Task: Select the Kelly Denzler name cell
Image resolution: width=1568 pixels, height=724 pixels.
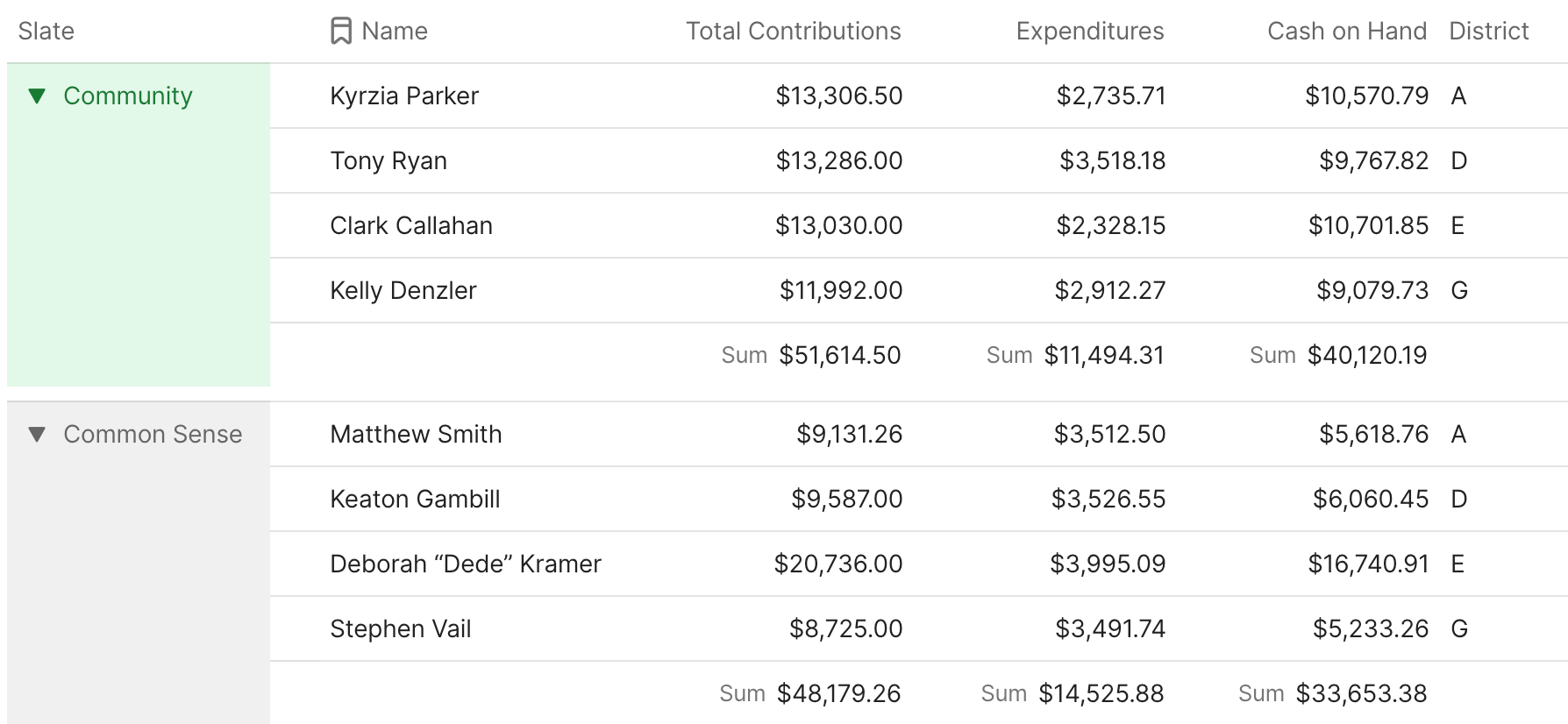Action: point(403,290)
